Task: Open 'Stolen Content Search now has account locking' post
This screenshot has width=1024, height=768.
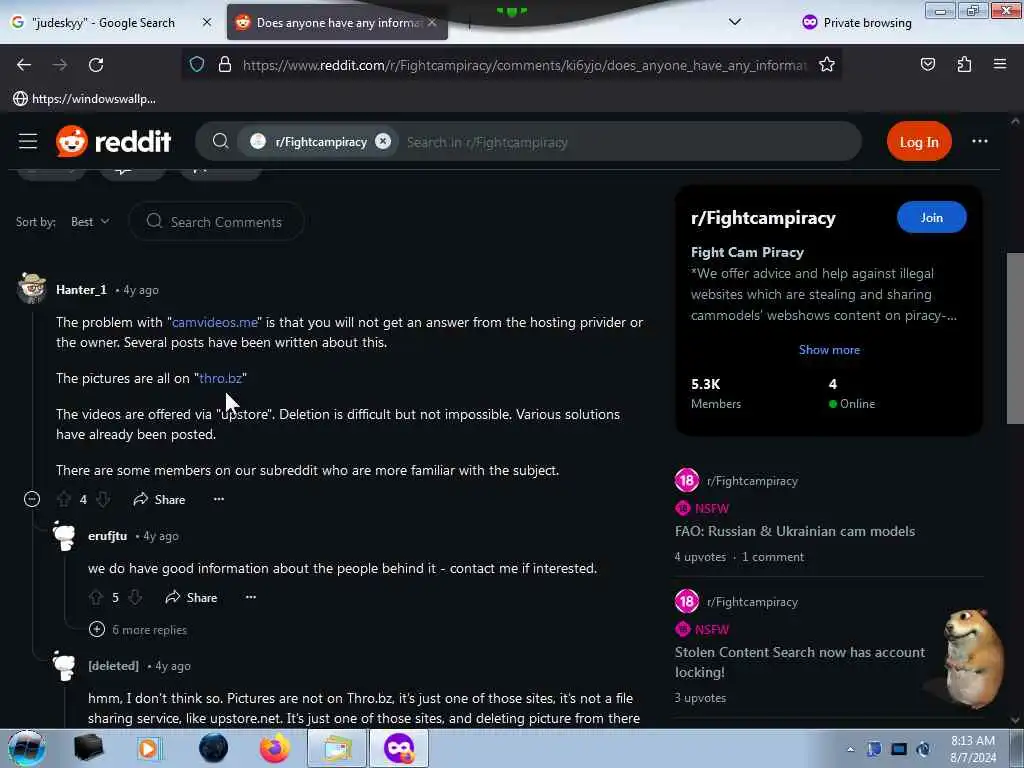Action: pyautogui.click(x=800, y=662)
